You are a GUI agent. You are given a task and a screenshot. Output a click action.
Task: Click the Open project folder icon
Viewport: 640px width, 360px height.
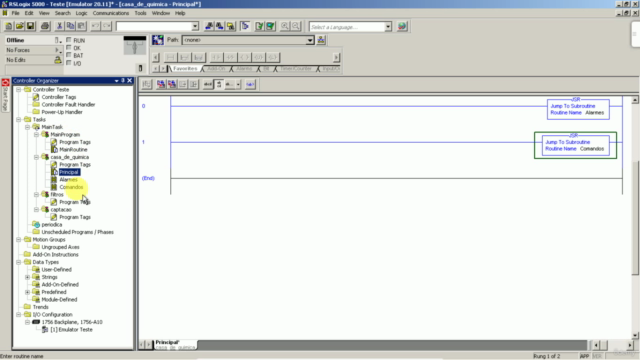tap(19, 26)
